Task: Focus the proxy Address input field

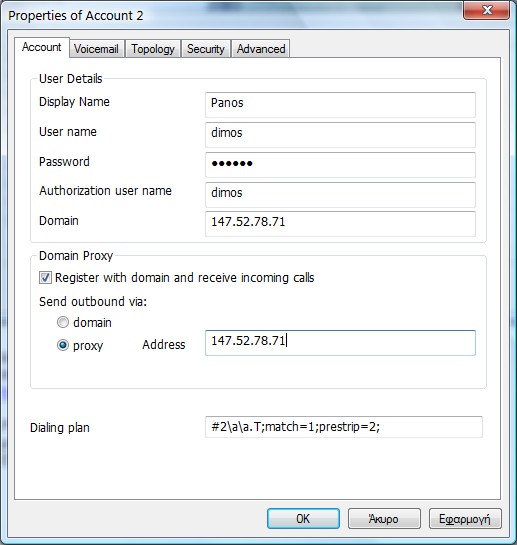Action: [x=340, y=343]
